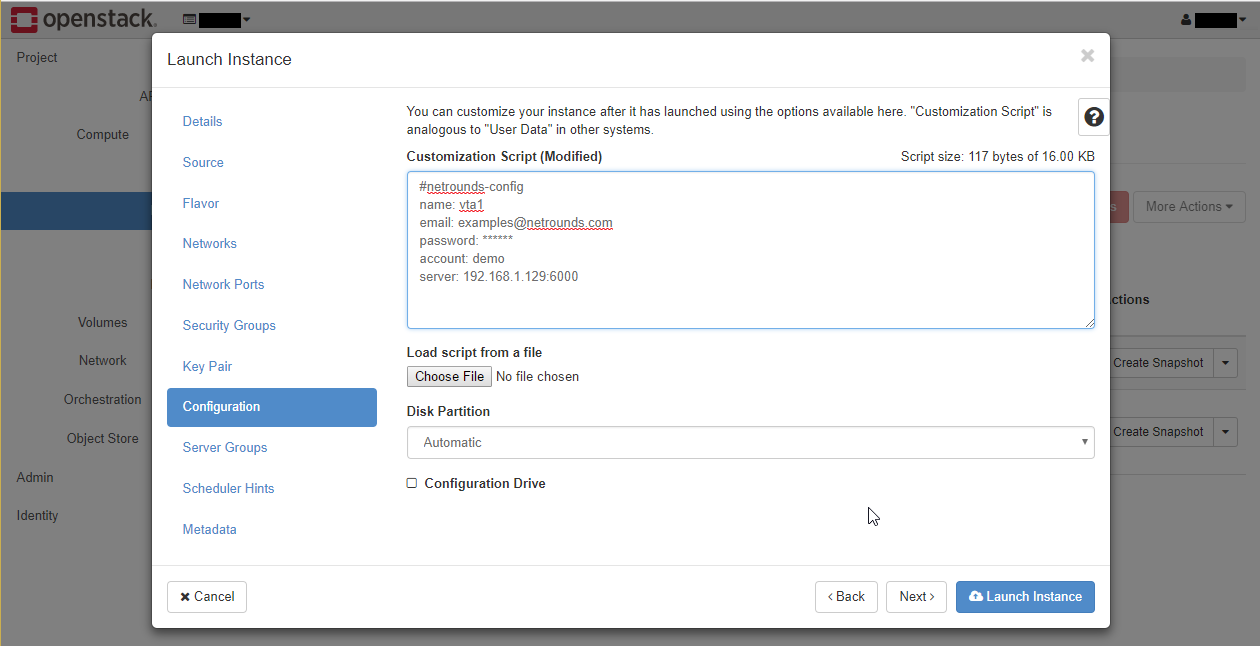The width and height of the screenshot is (1260, 646).
Task: Click the Next button
Action: (x=916, y=596)
